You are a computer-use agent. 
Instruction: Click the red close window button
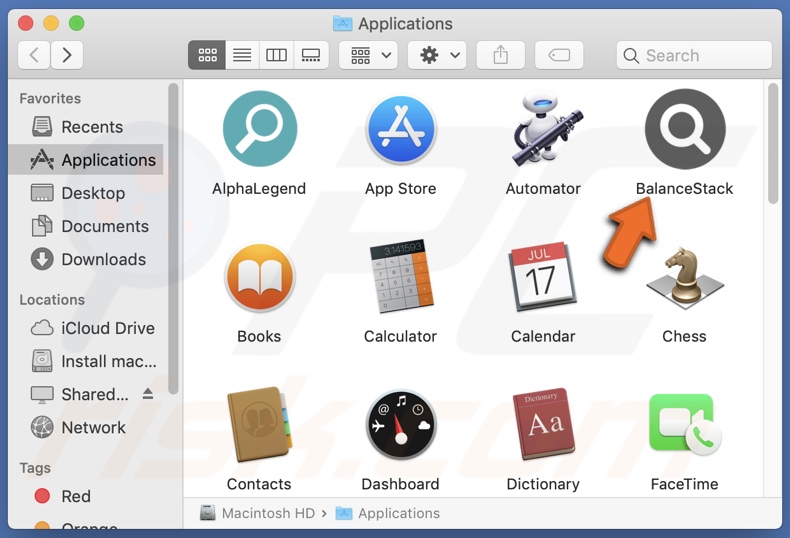26,23
